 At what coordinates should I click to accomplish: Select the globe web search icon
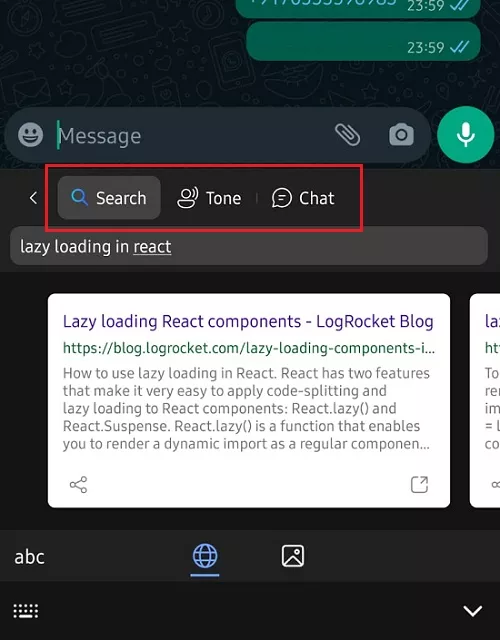pyautogui.click(x=205, y=556)
